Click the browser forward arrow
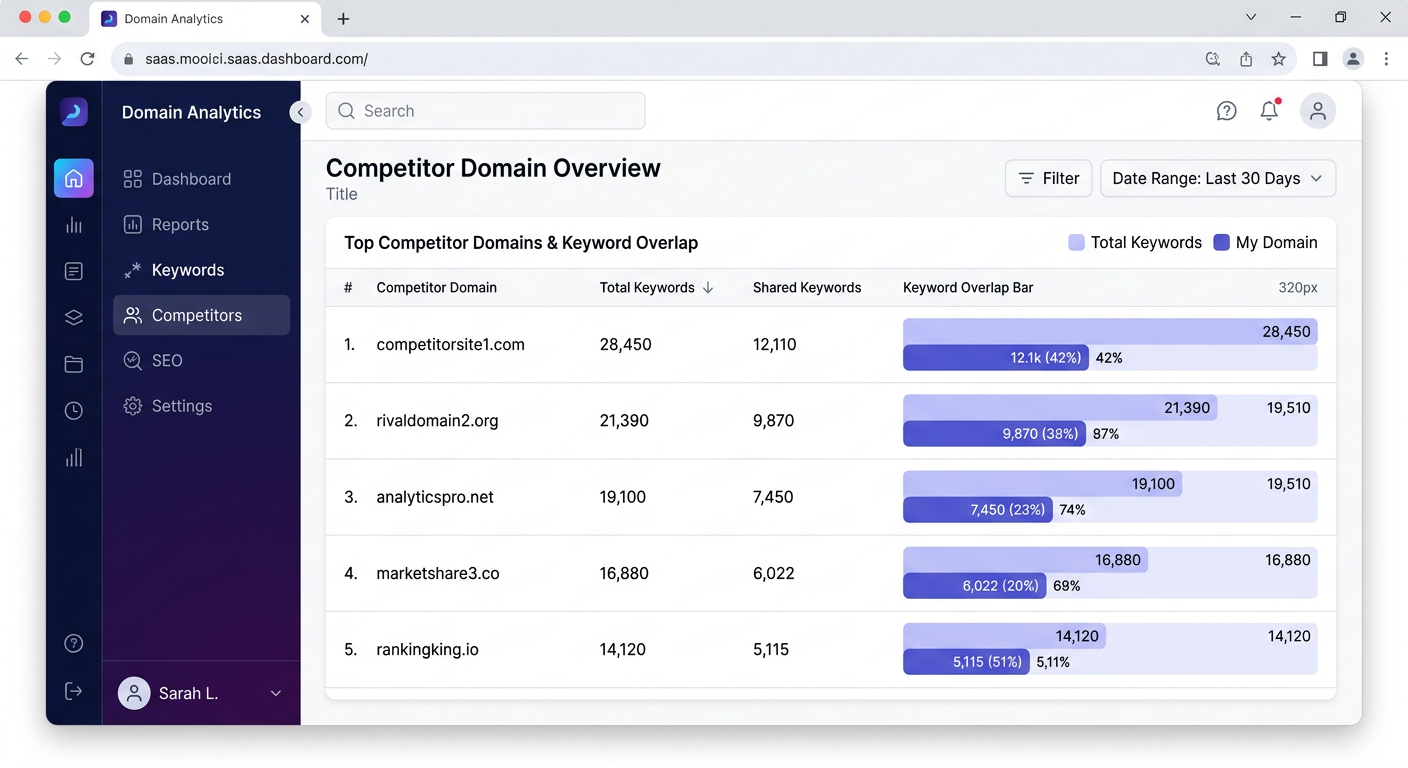 point(55,59)
